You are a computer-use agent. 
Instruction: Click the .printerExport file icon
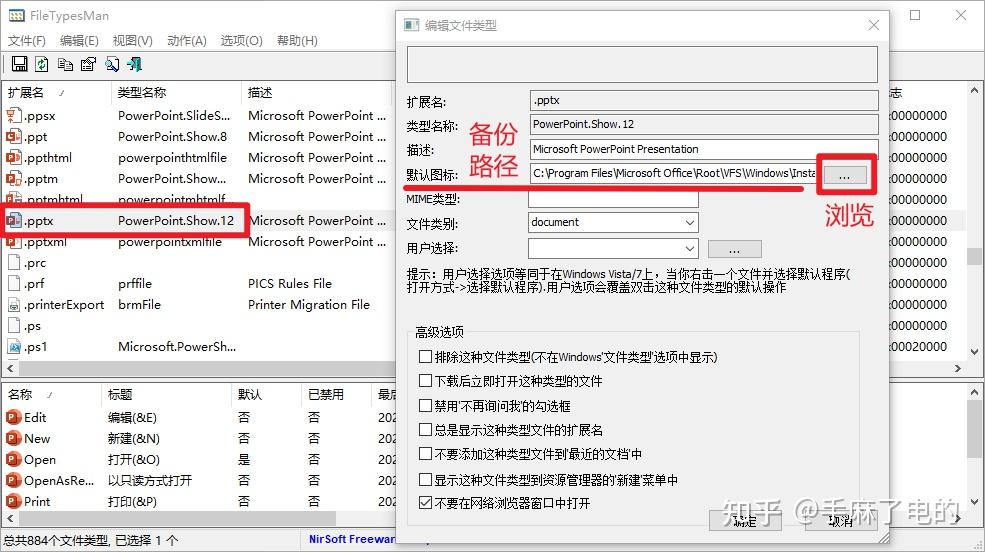(14, 305)
